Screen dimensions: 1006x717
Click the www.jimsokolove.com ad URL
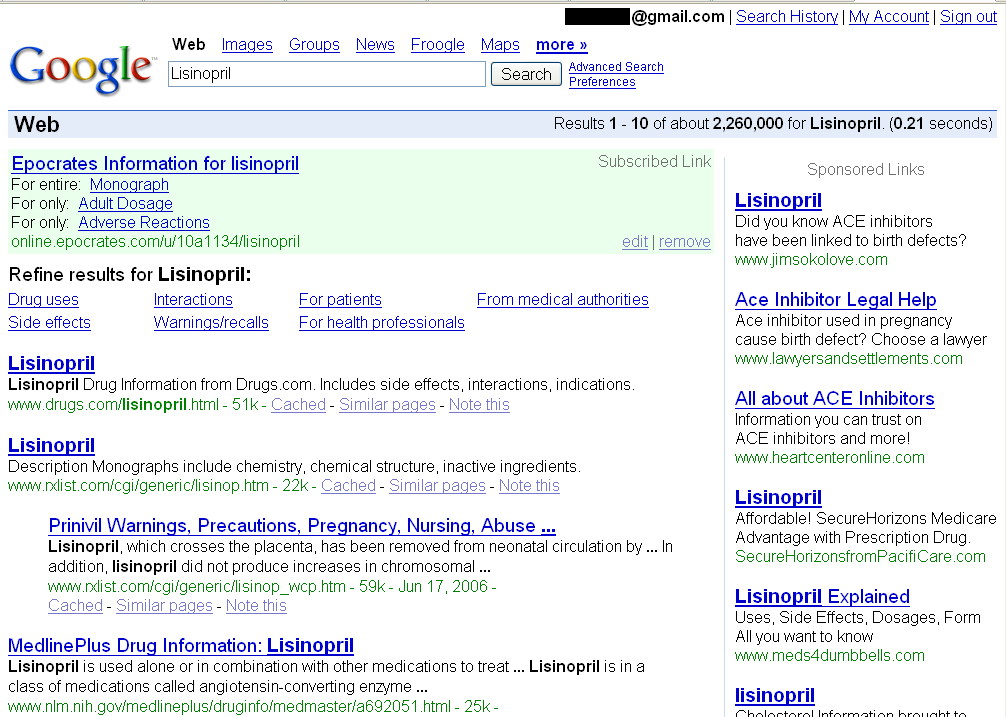click(811, 260)
